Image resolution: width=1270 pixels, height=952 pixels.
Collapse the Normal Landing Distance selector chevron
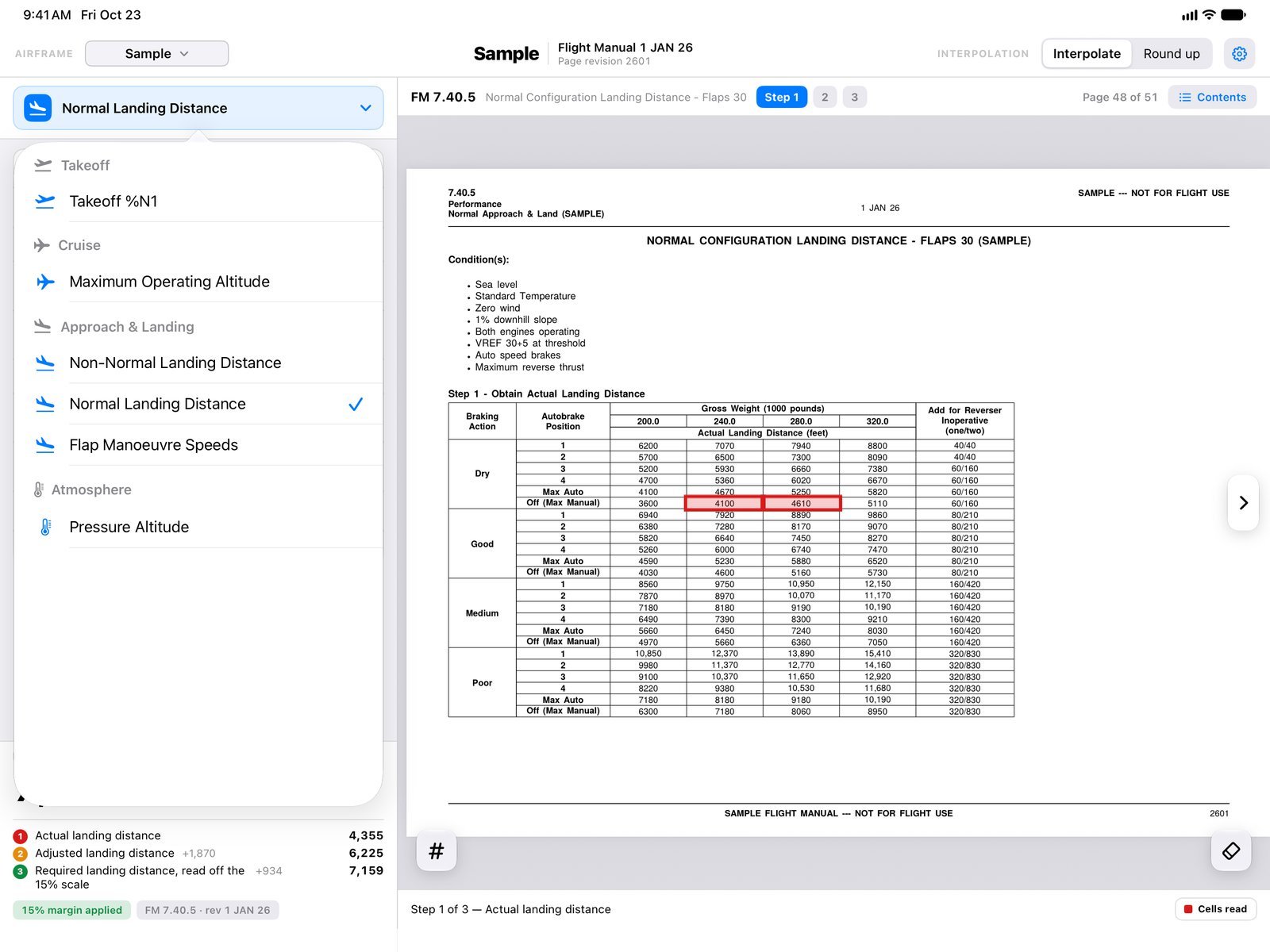pos(365,108)
